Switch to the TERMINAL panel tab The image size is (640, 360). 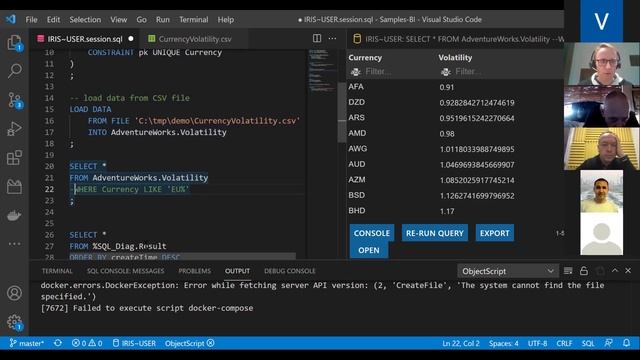click(57, 271)
